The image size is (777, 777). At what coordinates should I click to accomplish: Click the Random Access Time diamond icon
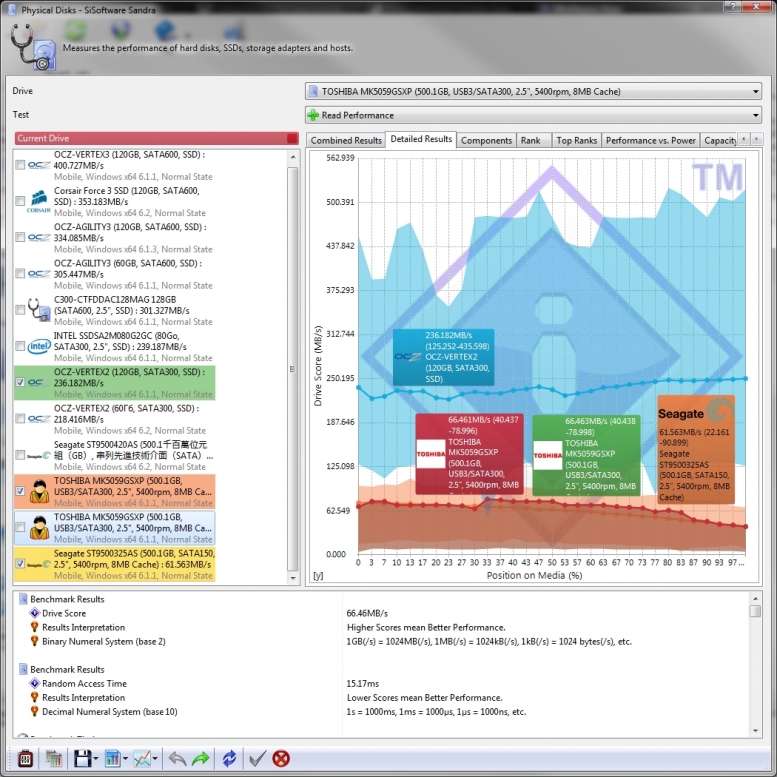pyautogui.click(x=35, y=683)
